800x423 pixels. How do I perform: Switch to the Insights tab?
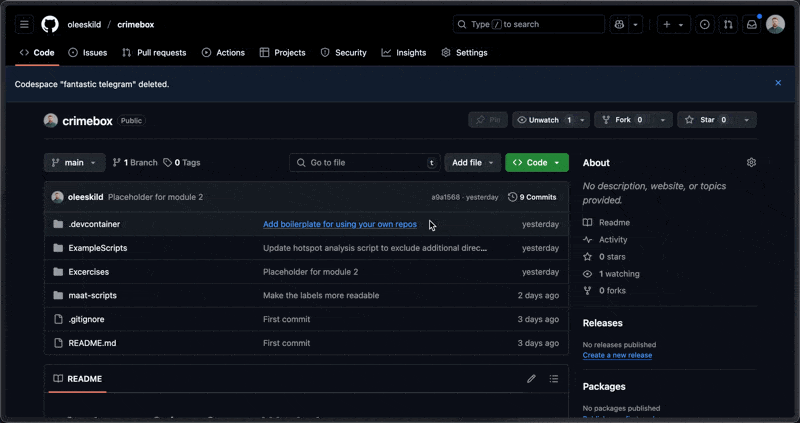tap(404, 52)
